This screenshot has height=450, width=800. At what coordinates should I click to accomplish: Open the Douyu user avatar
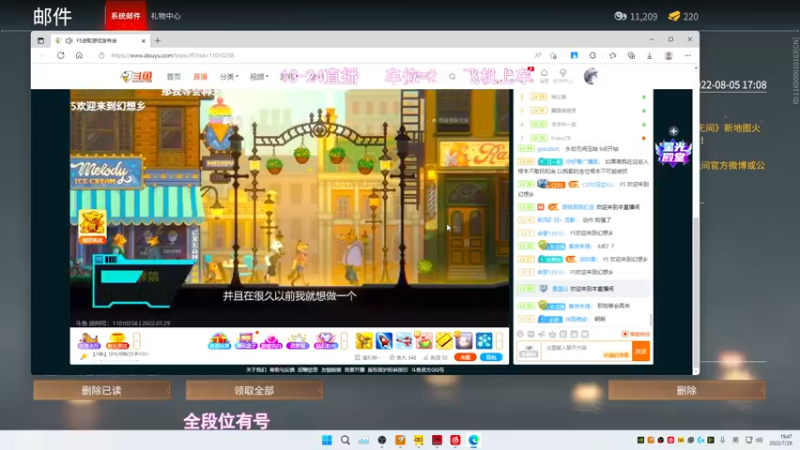[590, 76]
